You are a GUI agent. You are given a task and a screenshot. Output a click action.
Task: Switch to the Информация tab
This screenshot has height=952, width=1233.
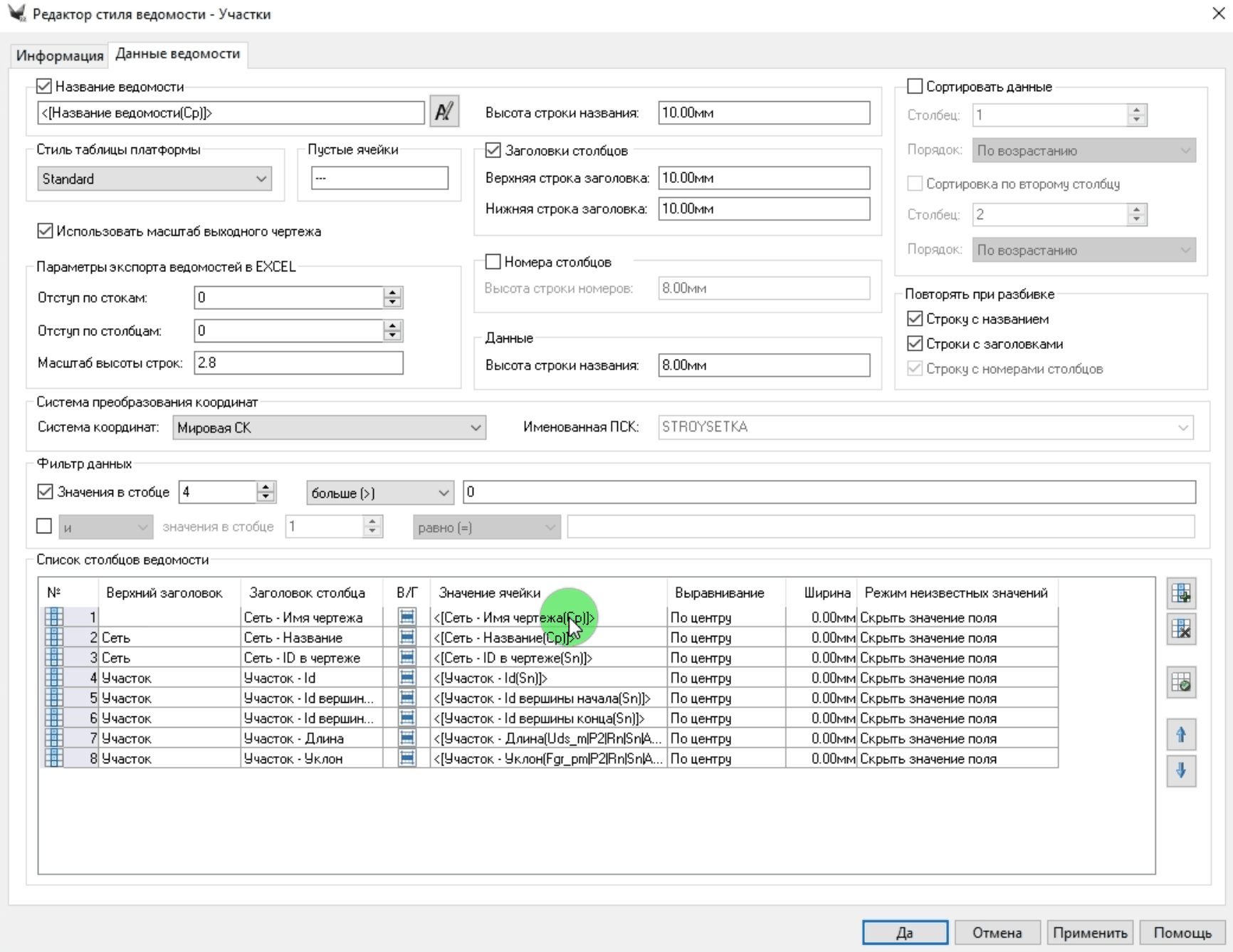[x=60, y=55]
